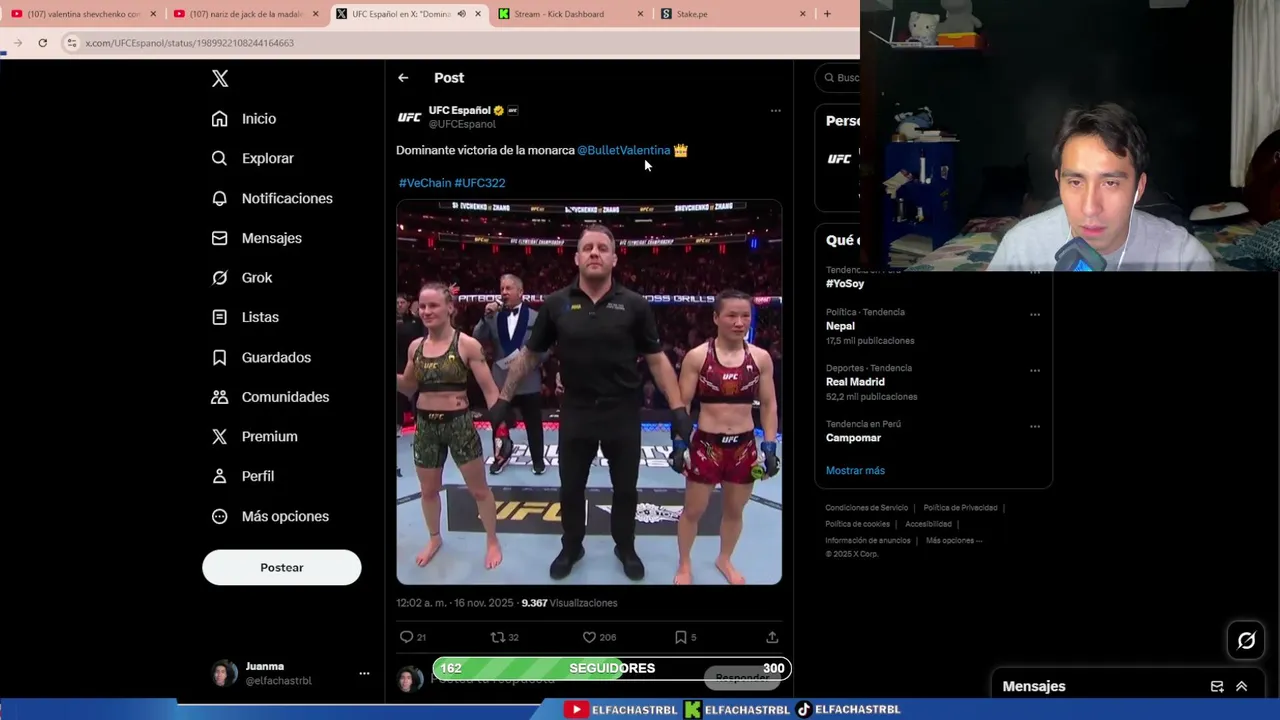Click the site info icon in address bar
This screenshot has height=720, width=1280.
(71, 43)
